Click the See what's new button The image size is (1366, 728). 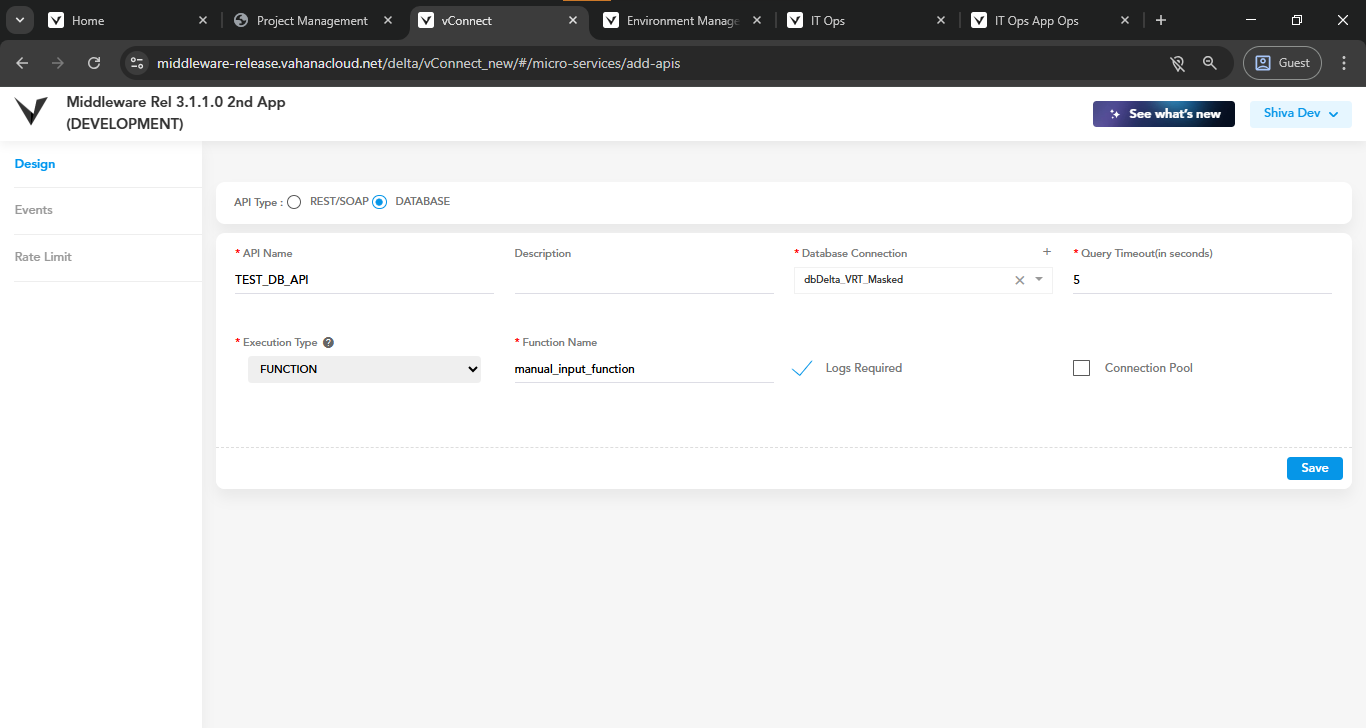pyautogui.click(x=1164, y=114)
